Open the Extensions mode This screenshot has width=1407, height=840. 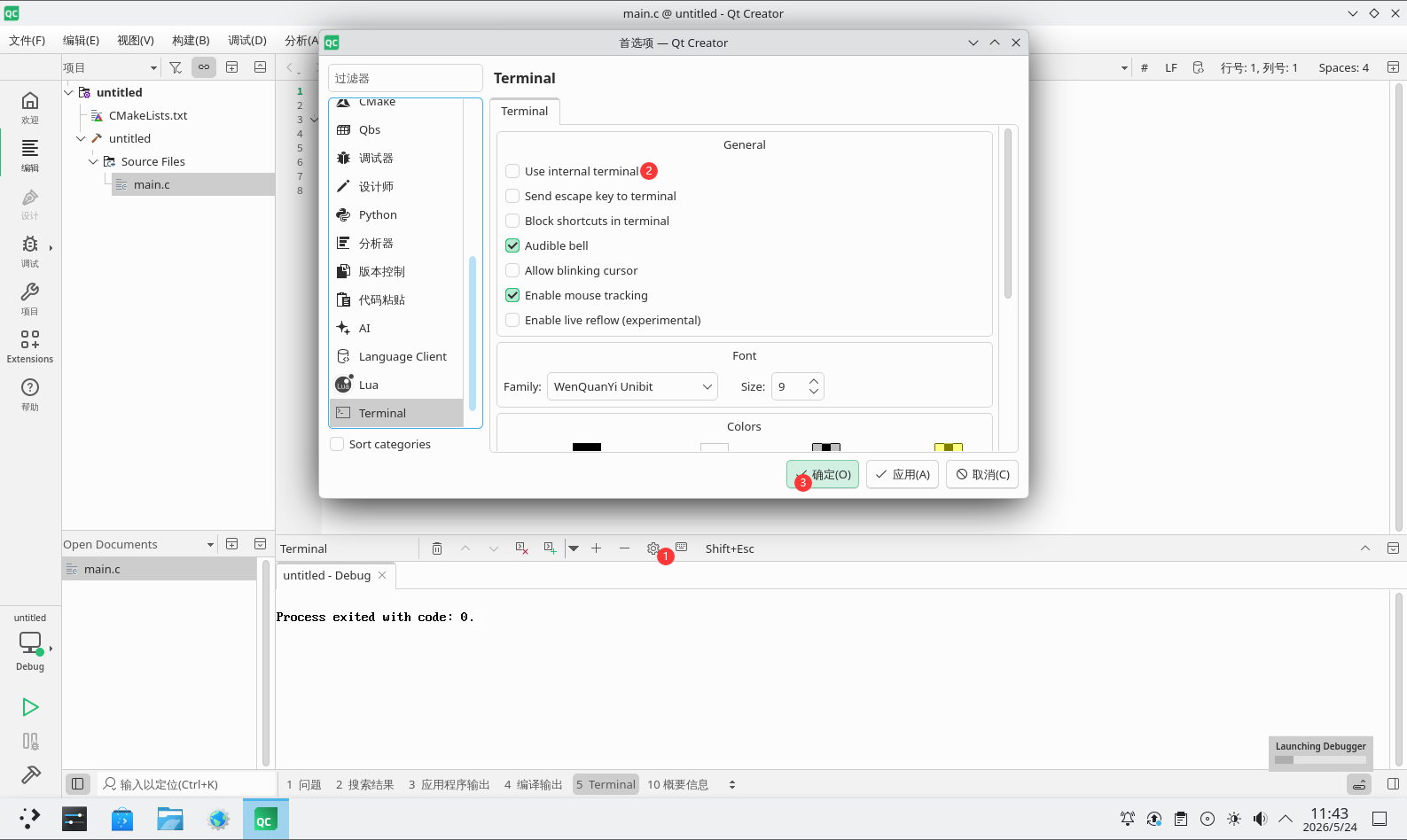coord(30,346)
